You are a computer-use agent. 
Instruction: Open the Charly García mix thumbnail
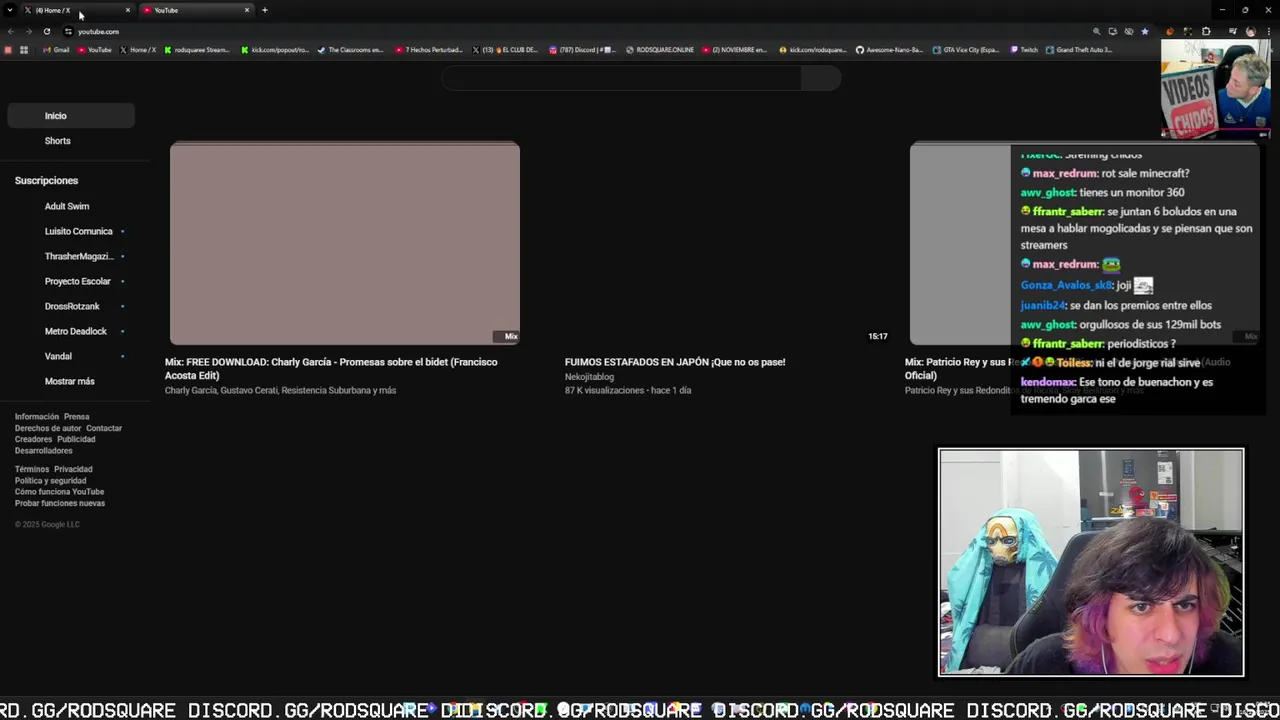(345, 243)
